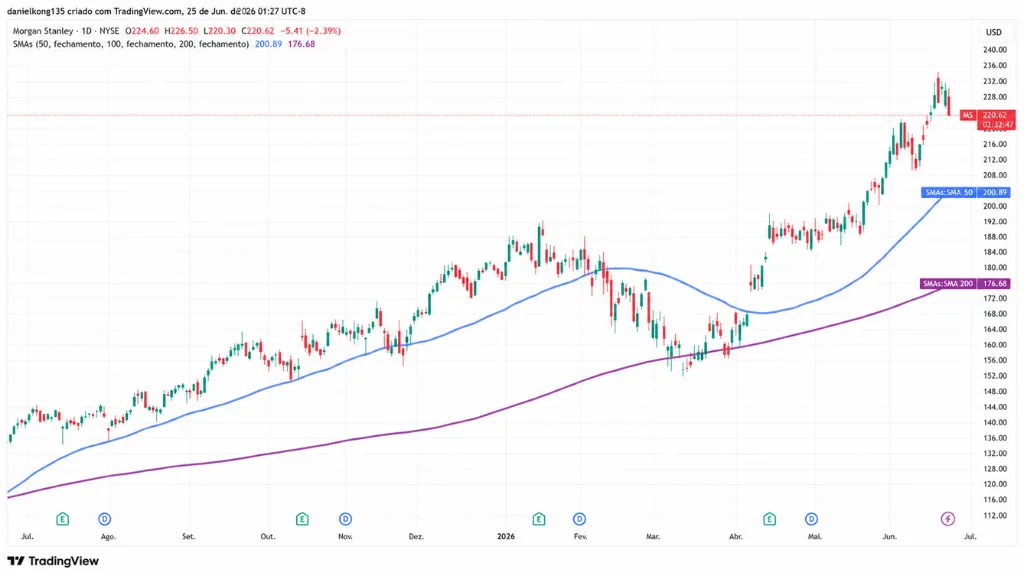
Task: Open the dividend D marker above Nov.
Action: pyautogui.click(x=345, y=519)
